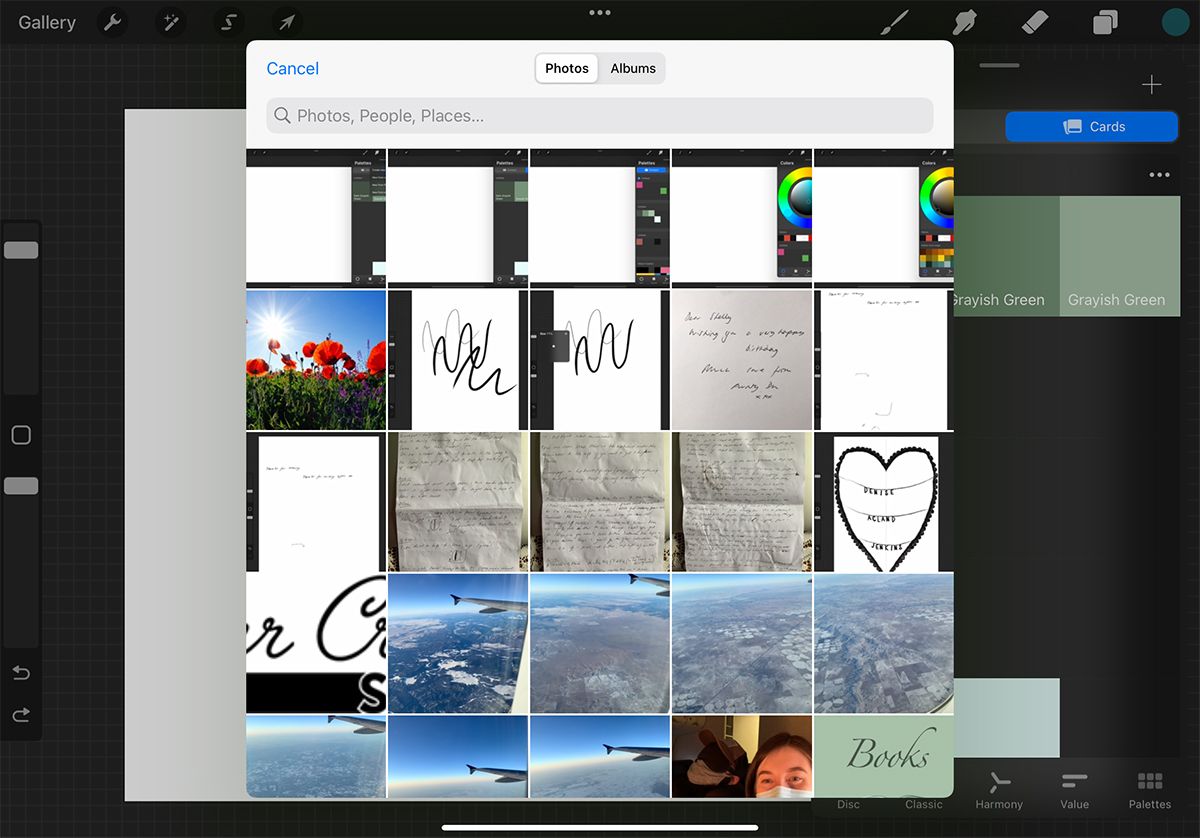1200x838 pixels.
Task: Select the pale blue palette swatch
Action: (x=1006, y=717)
